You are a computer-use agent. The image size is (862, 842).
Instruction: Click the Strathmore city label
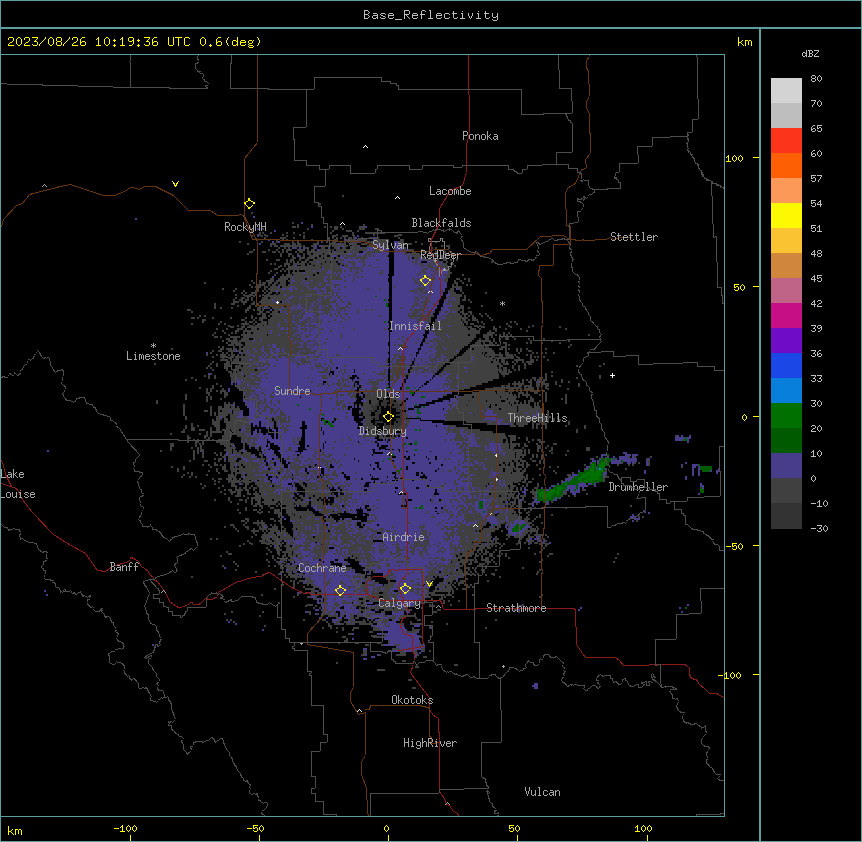pyautogui.click(x=516, y=608)
